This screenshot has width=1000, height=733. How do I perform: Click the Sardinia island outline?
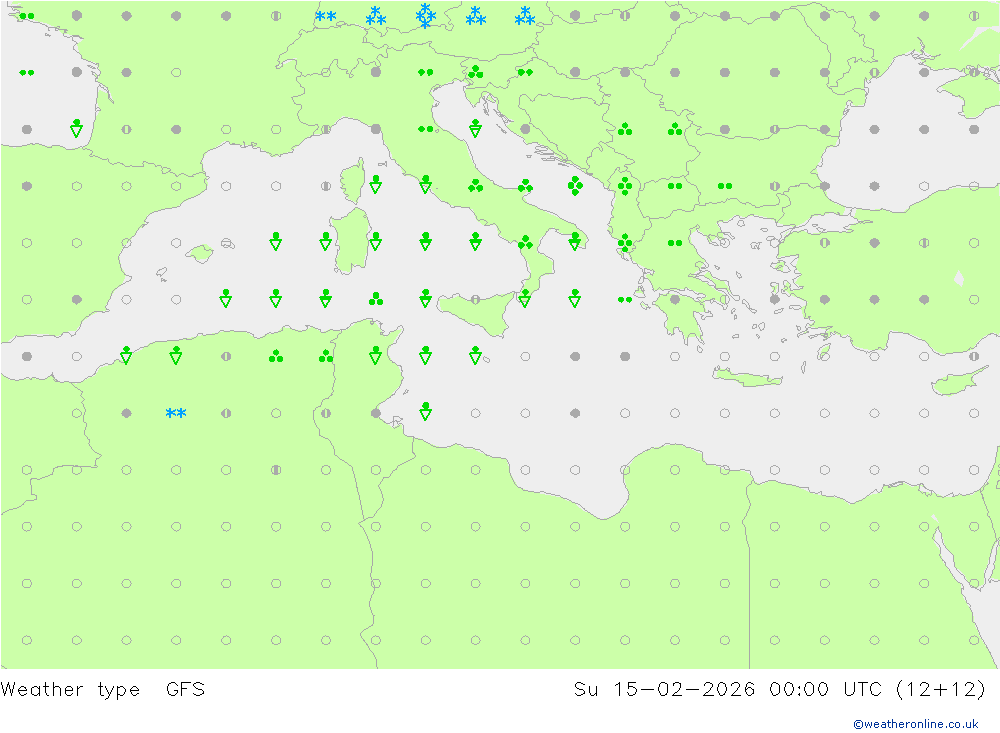[351, 239]
